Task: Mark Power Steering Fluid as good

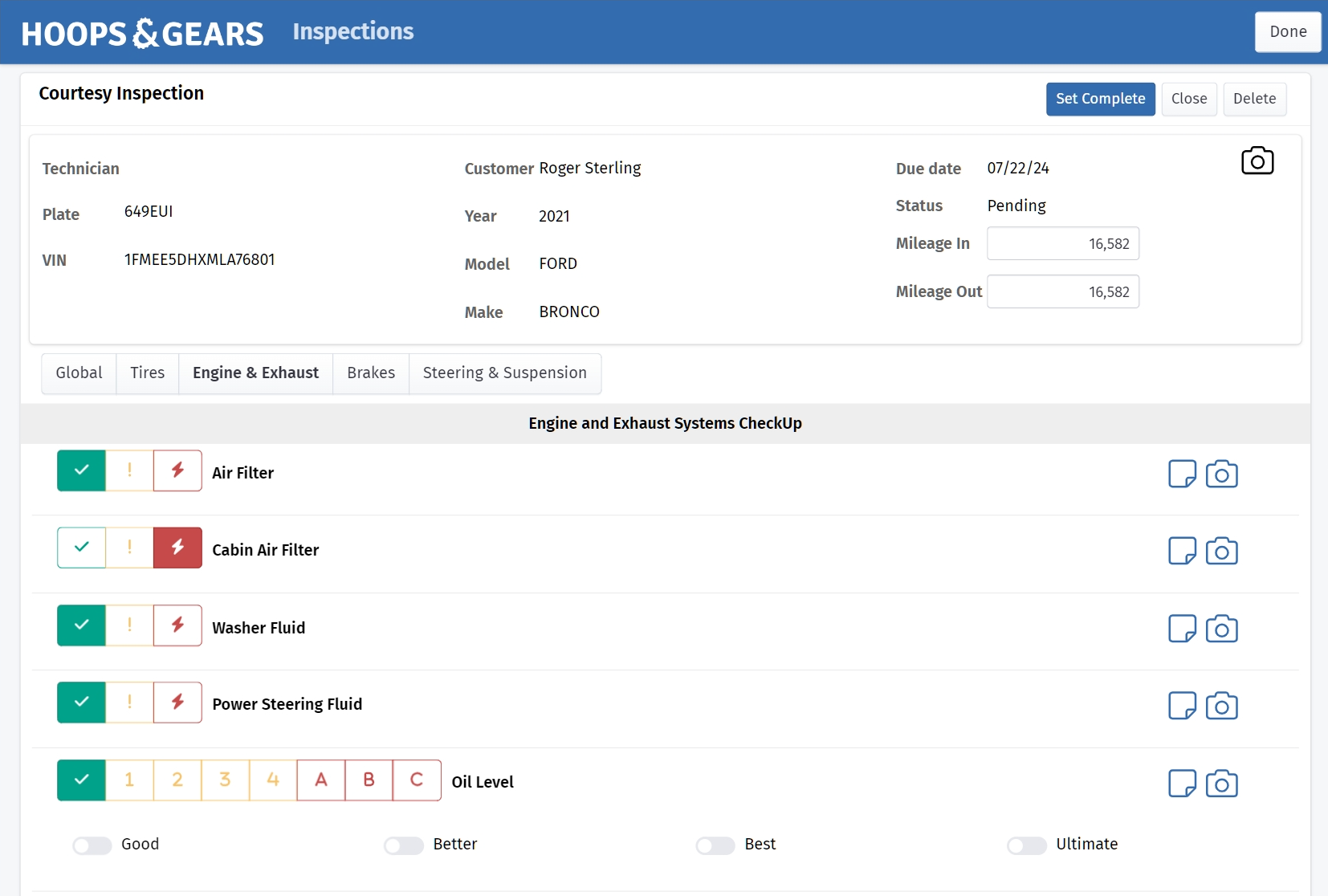Action: [81, 703]
